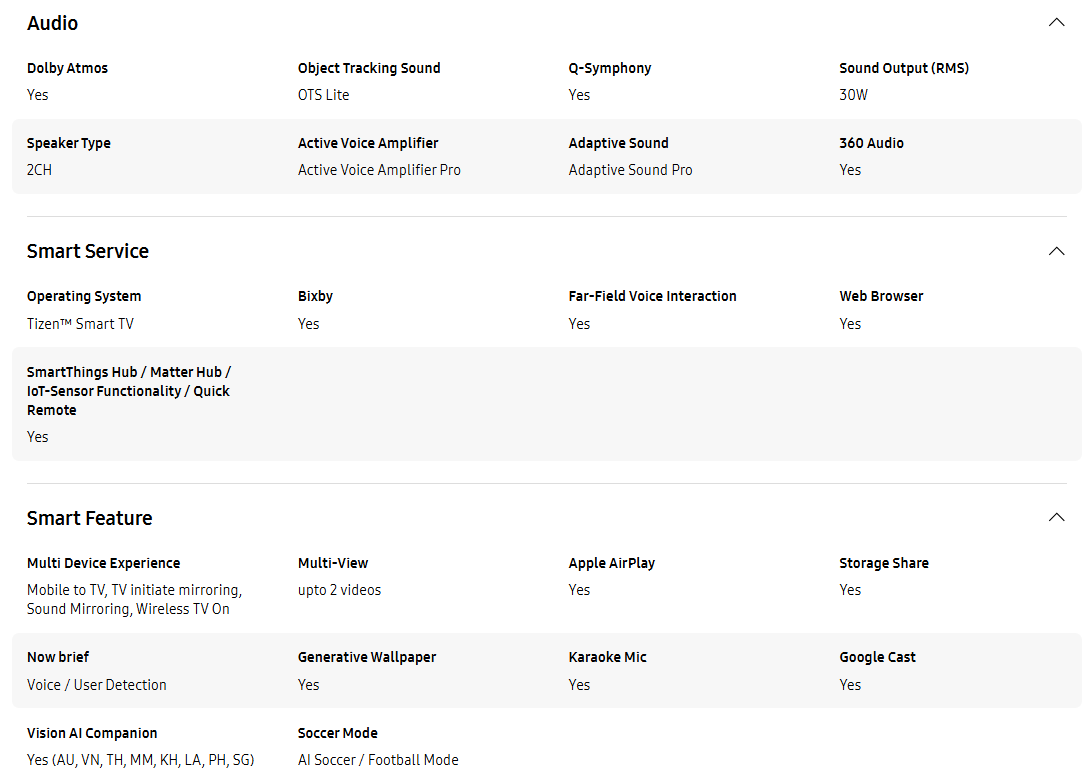Image resolution: width=1089 pixels, height=776 pixels.
Task: Click the AI Soccer / Football Mode value
Action: pos(379,761)
